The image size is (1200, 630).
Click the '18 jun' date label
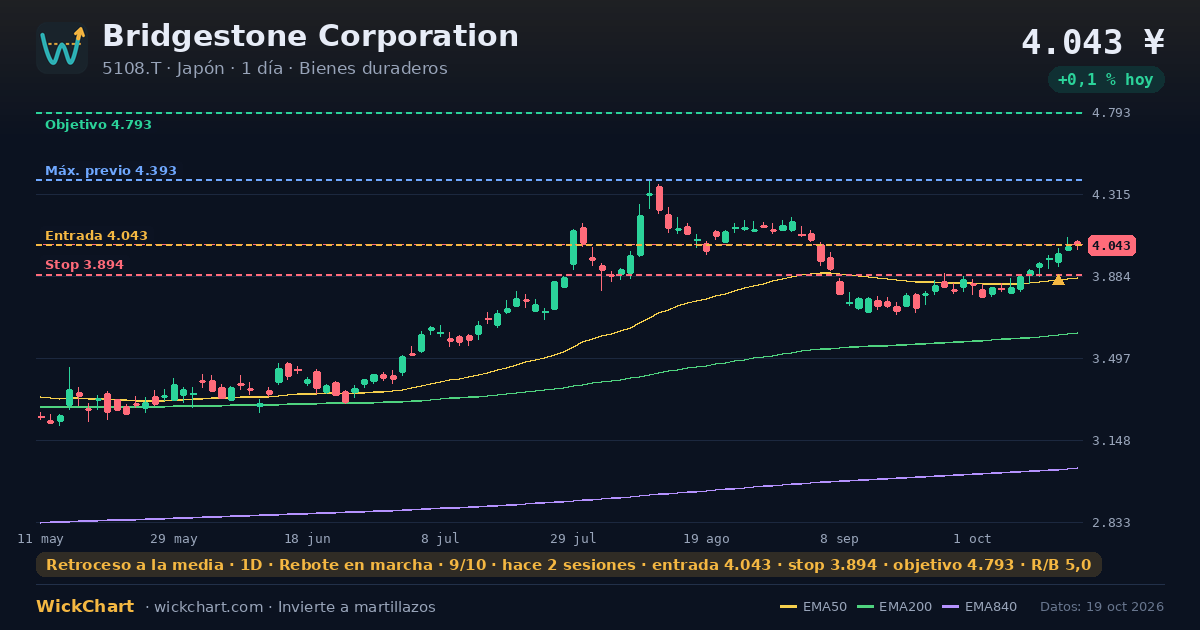[307, 538]
